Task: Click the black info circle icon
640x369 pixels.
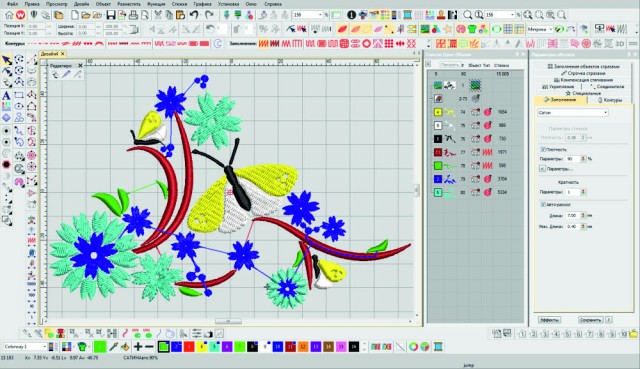Action: (351, 15)
